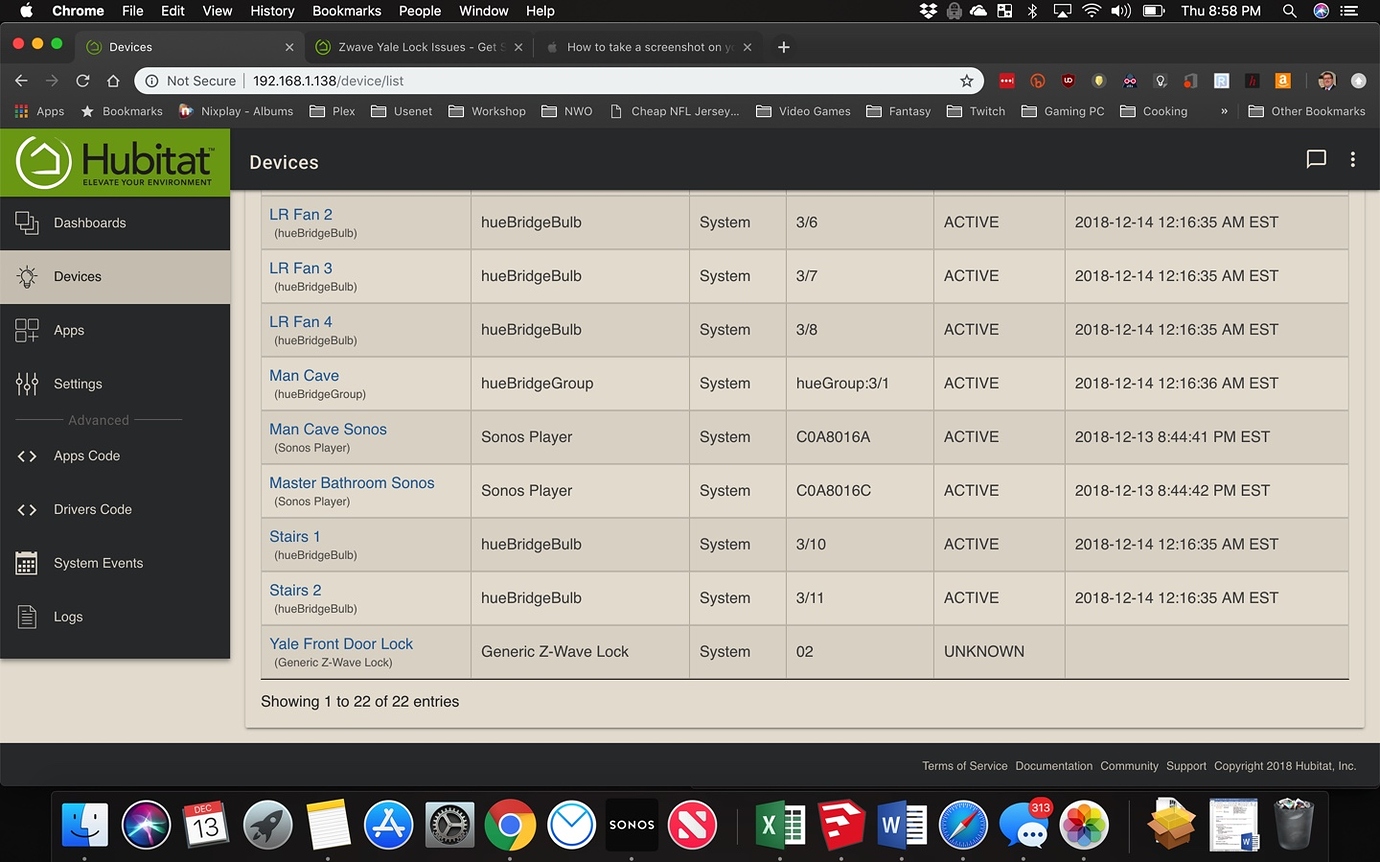1380x862 pixels.
Task: Open Logs from the sidebar
Action: (x=68, y=617)
